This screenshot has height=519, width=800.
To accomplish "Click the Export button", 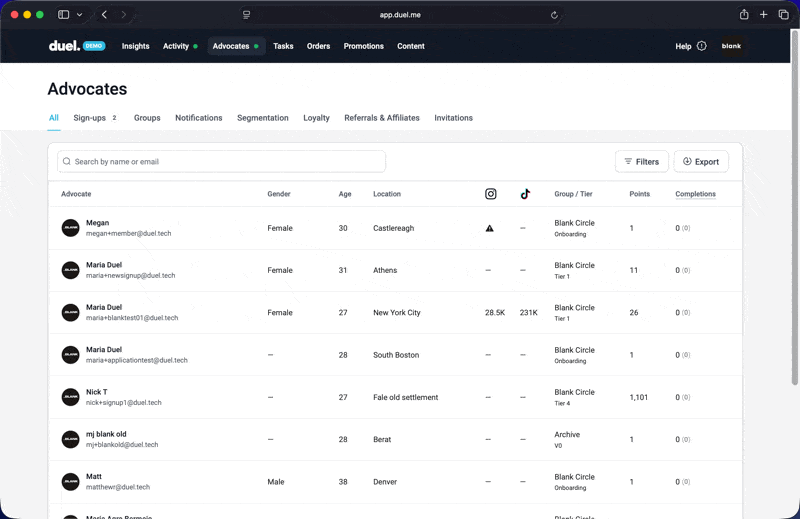I will click(700, 161).
